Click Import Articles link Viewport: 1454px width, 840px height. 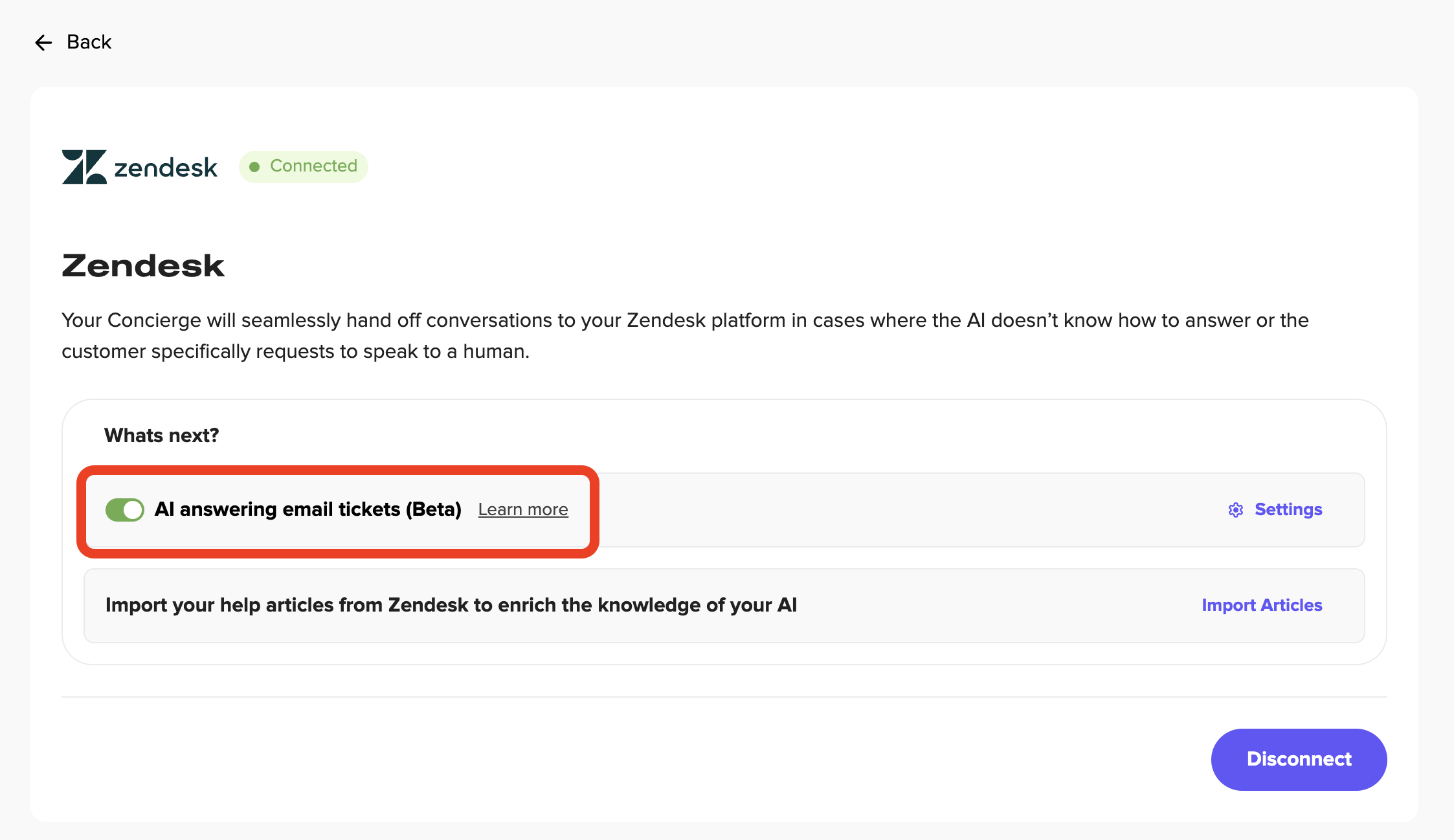(1262, 606)
